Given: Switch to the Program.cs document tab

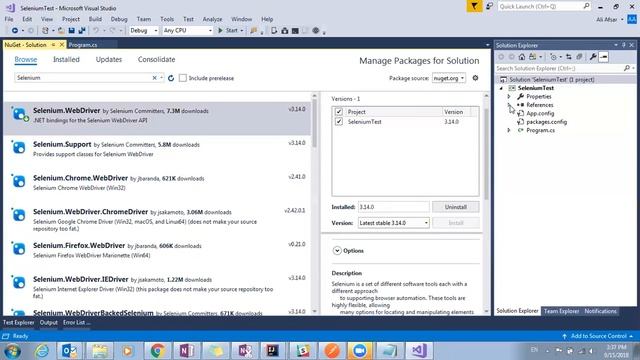Looking at the screenshot, I should 83,45.
